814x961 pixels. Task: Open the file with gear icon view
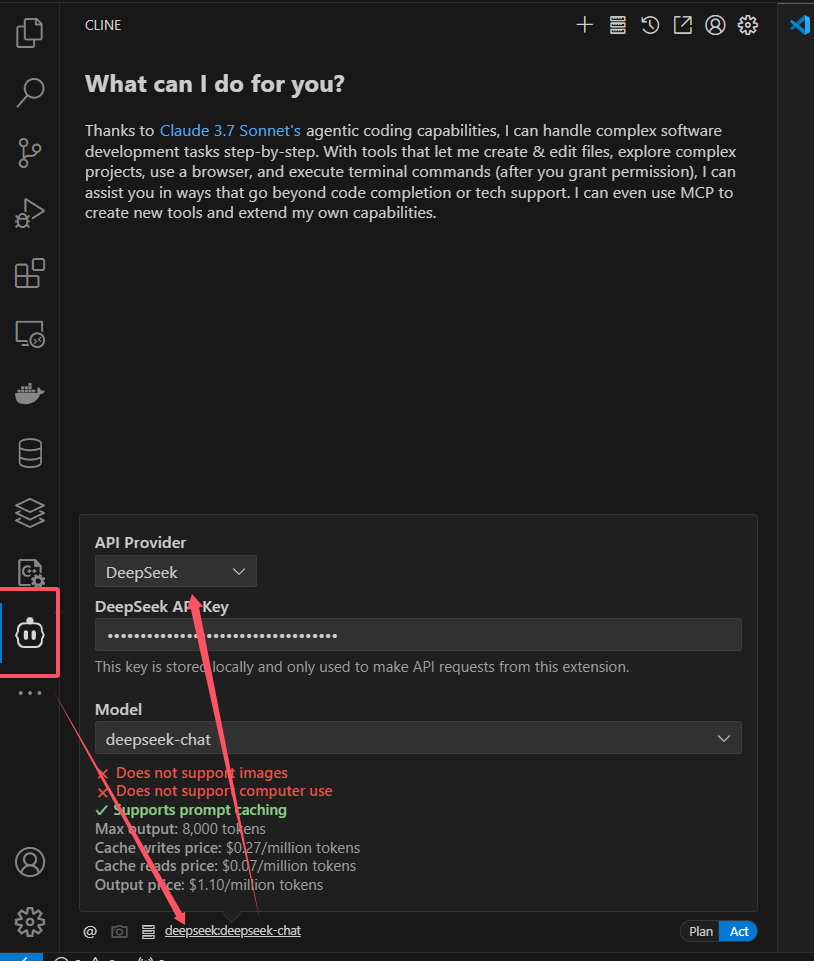pyautogui.click(x=29, y=573)
